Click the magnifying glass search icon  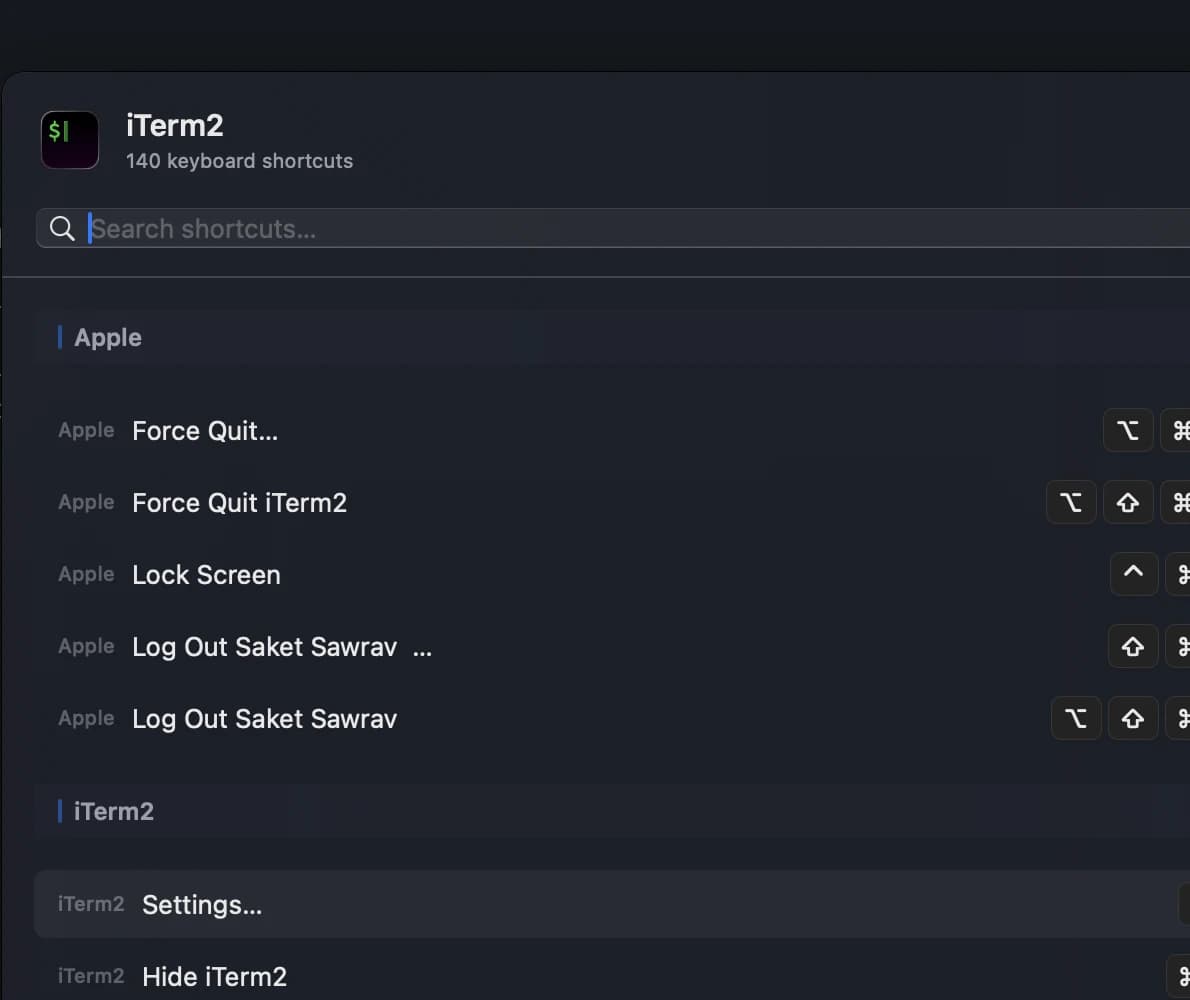(x=62, y=229)
